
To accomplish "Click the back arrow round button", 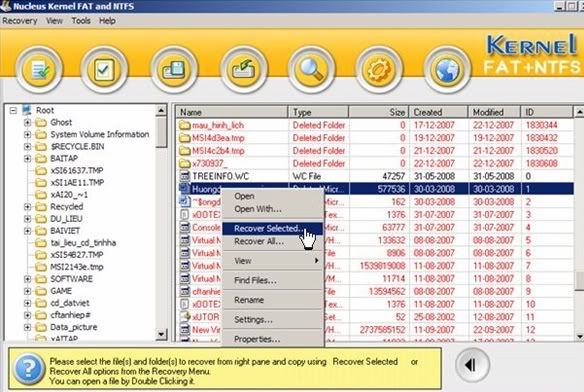I will pyautogui.click(x=472, y=365).
